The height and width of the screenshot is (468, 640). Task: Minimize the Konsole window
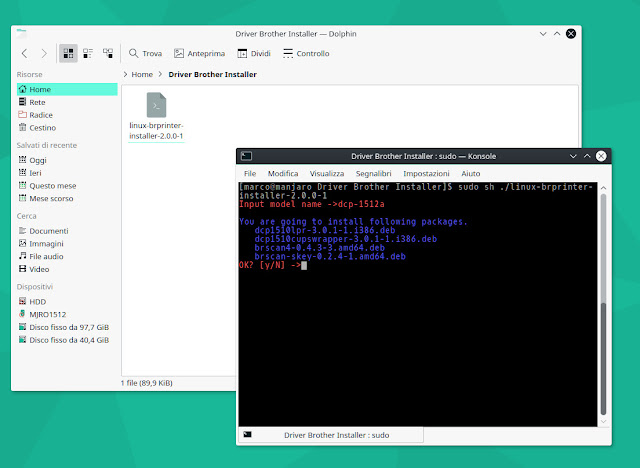(573, 156)
